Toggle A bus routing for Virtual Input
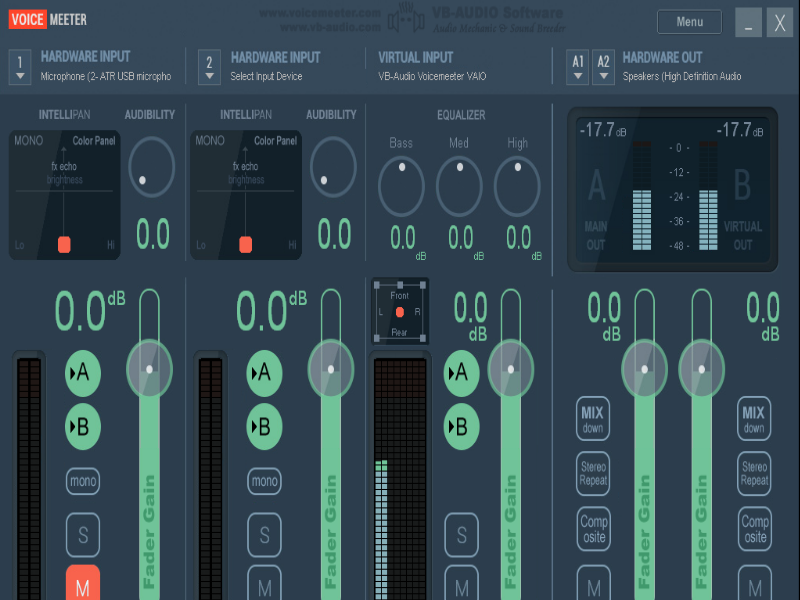This screenshot has width=800, height=600. [x=462, y=373]
